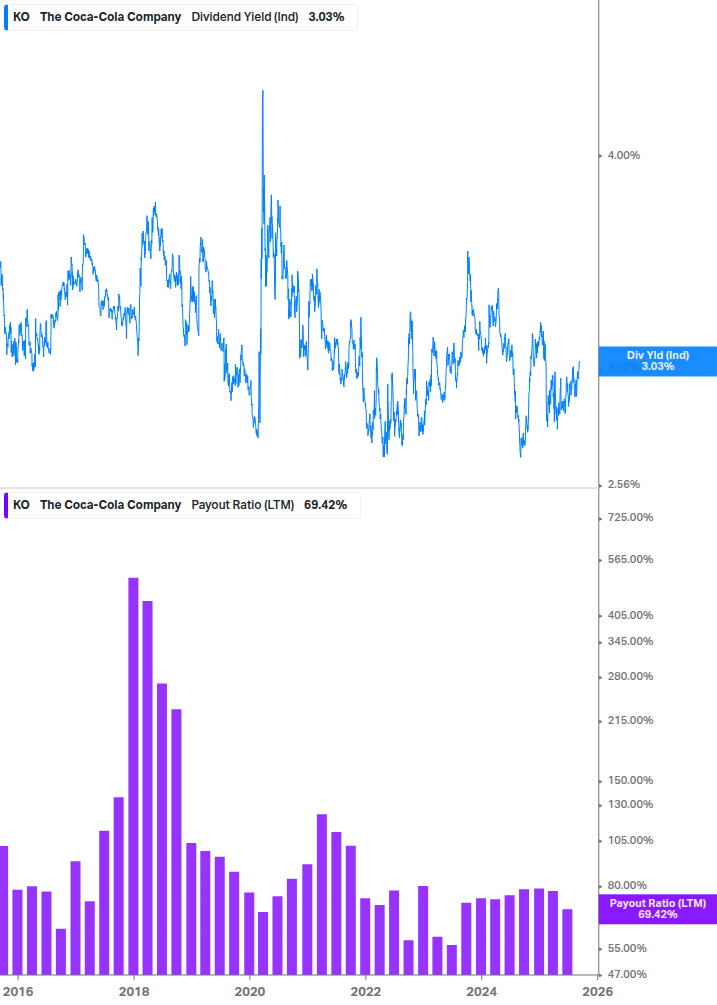Click 'Dividend Yield (Ind)' legend label
This screenshot has width=717, height=1005.
click(245, 17)
